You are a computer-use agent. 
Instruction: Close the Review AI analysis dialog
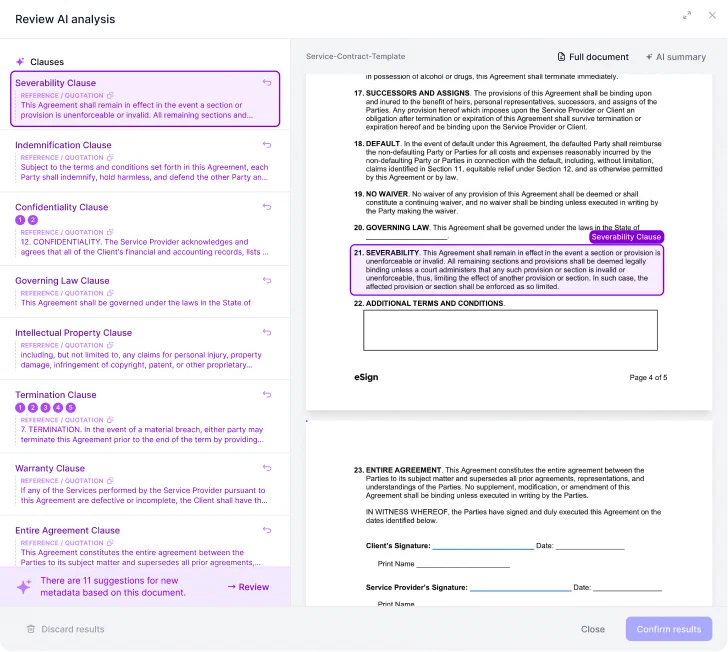(712, 15)
